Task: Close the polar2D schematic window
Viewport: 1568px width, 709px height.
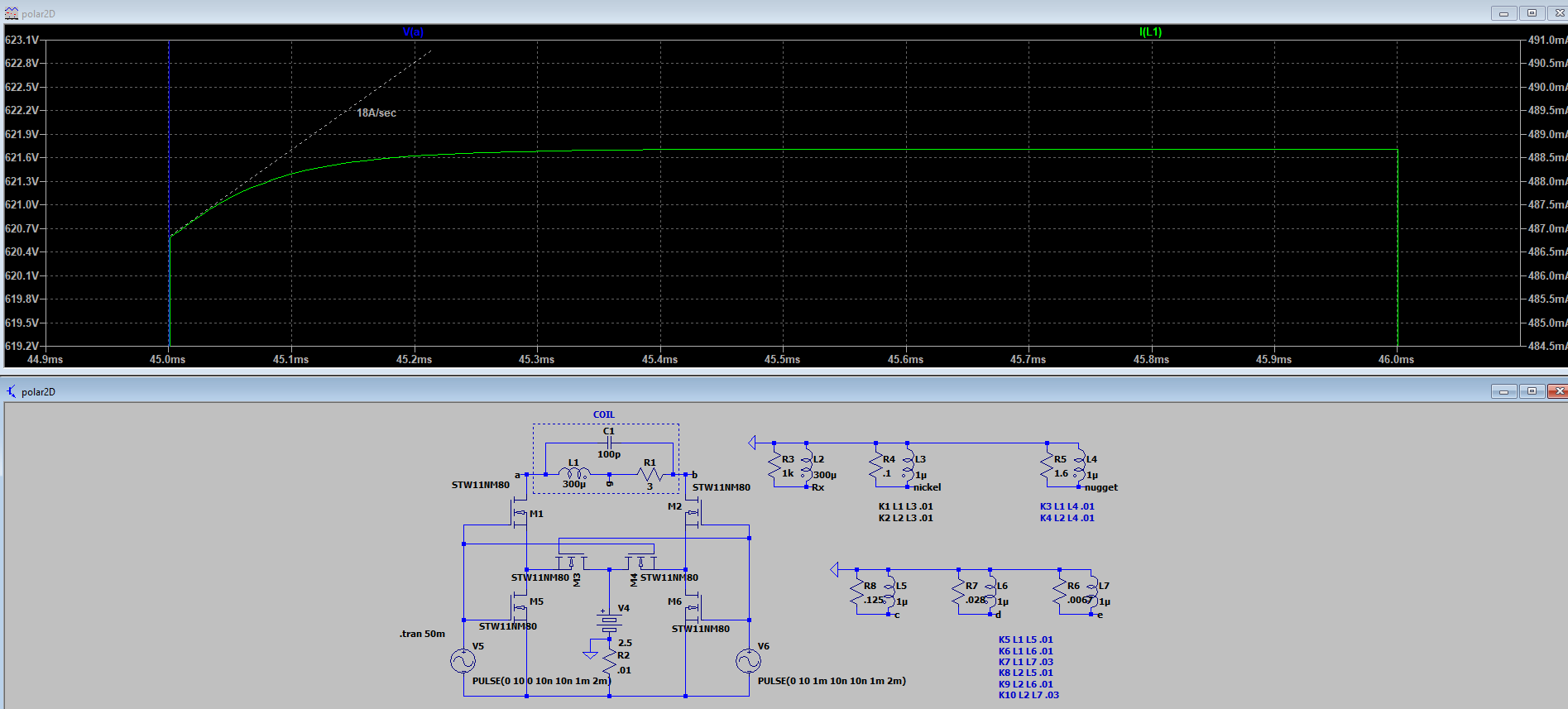Action: click(x=1558, y=391)
